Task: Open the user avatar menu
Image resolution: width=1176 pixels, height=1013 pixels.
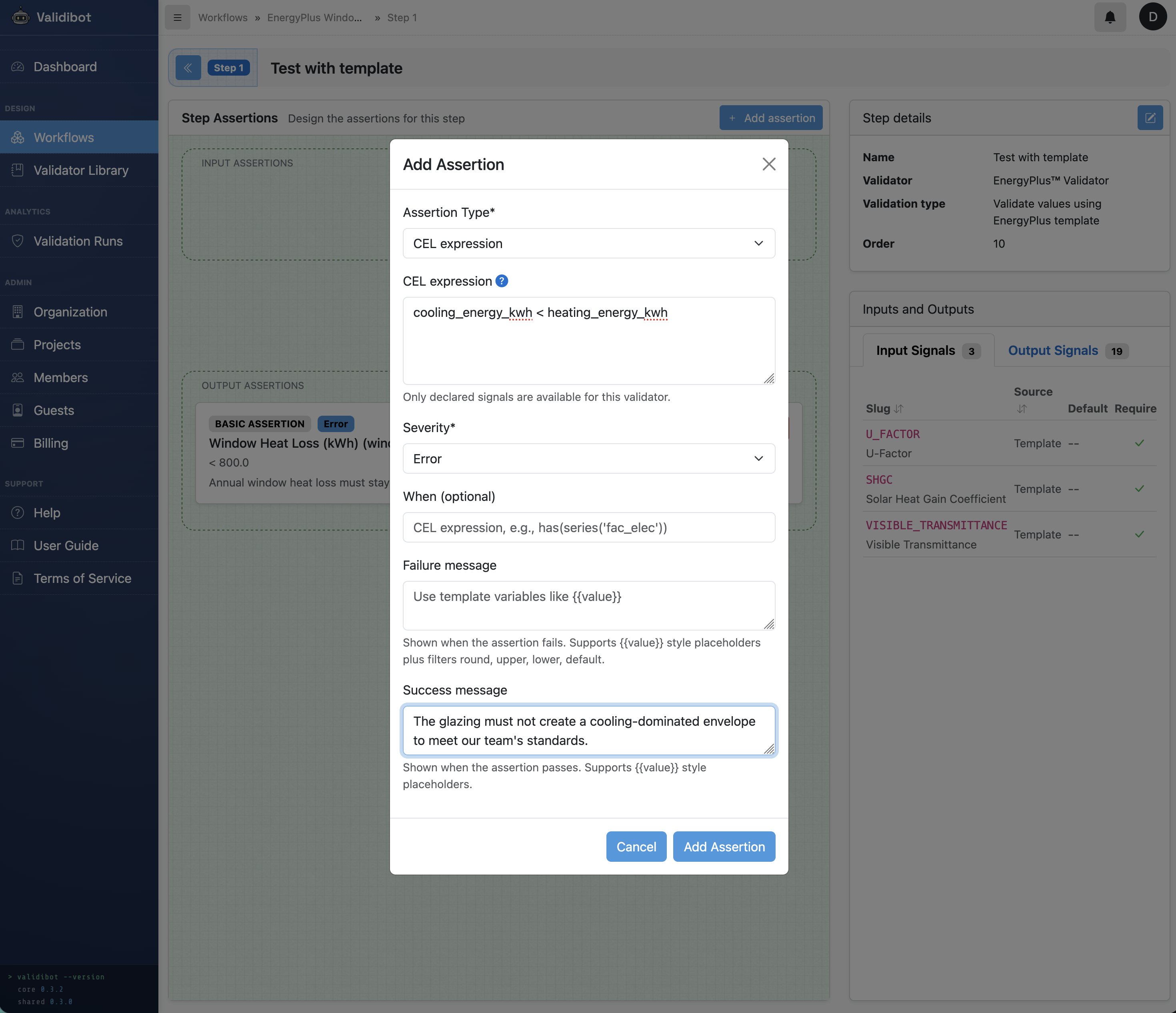Action: [1152, 17]
